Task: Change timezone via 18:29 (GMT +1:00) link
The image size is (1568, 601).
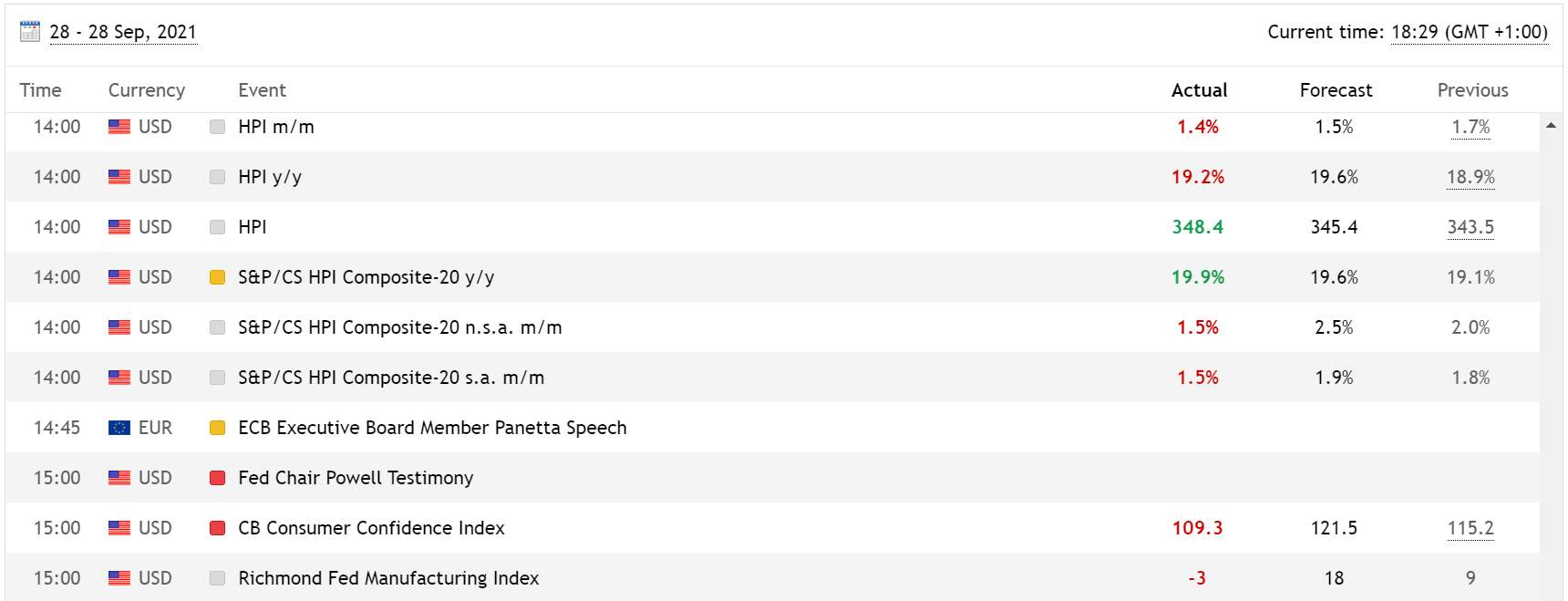Action: [1469, 32]
